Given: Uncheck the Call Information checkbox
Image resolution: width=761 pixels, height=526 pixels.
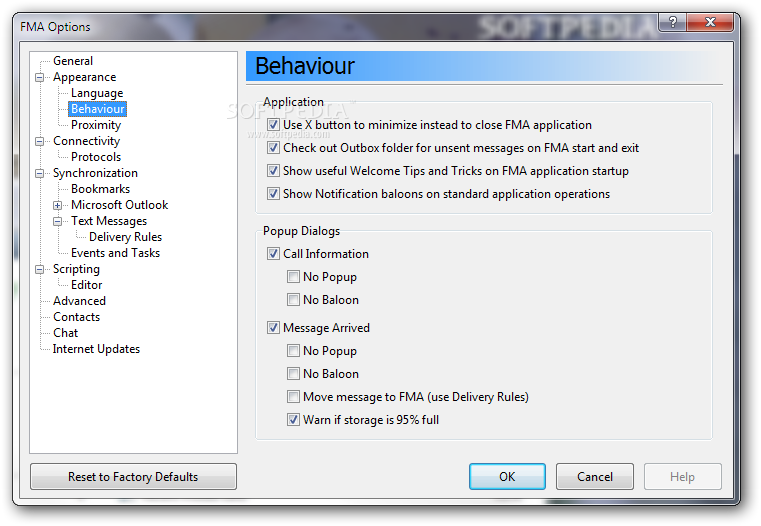Looking at the screenshot, I should point(273,254).
